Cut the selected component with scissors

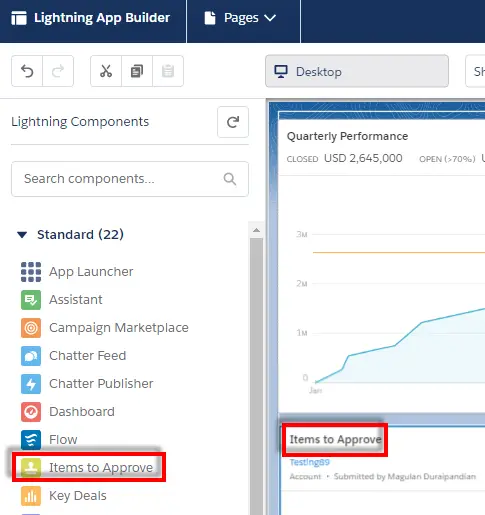click(x=106, y=71)
